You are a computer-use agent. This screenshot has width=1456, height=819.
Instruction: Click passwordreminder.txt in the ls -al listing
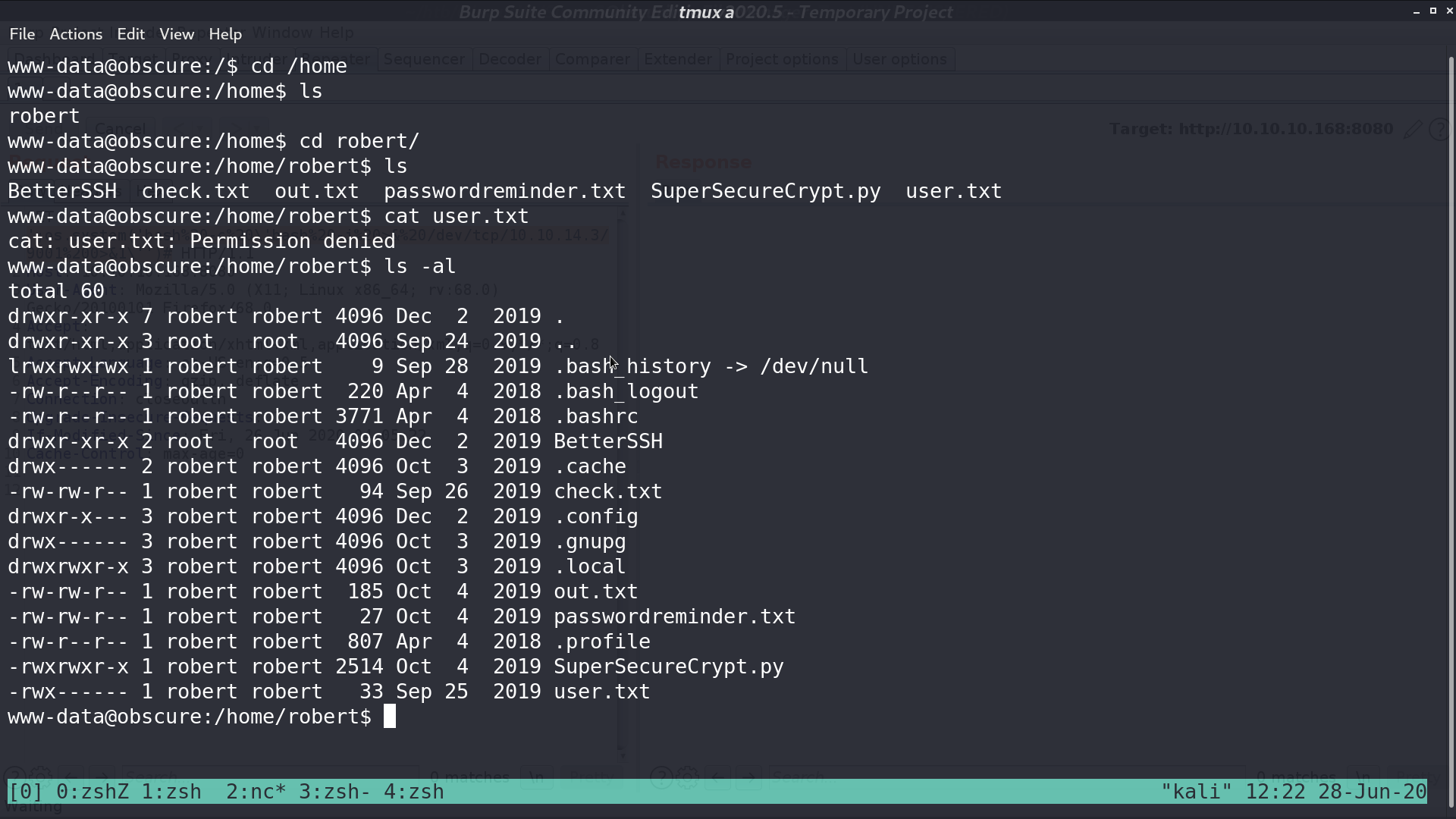point(675,617)
